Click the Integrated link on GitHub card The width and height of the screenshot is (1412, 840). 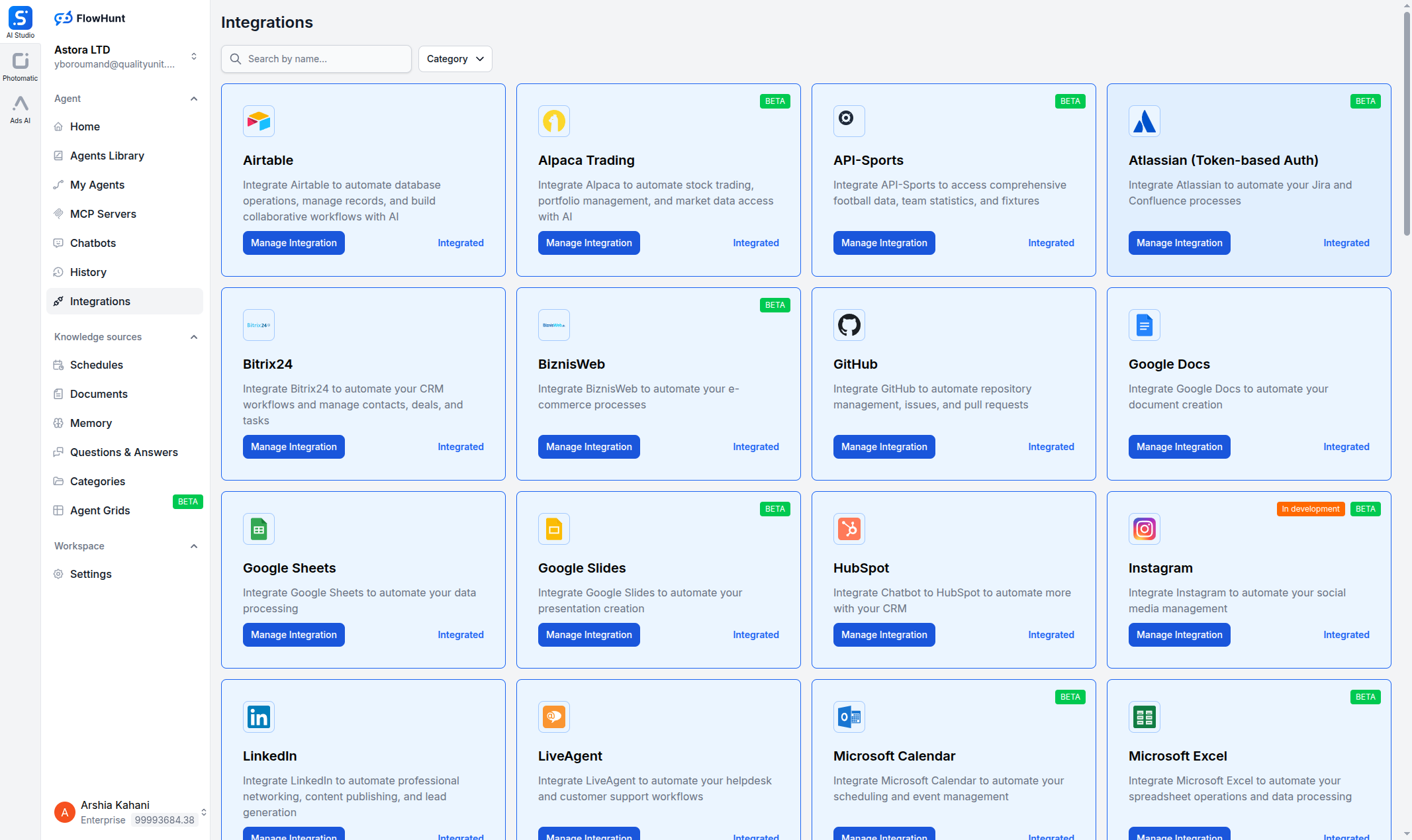click(1051, 446)
